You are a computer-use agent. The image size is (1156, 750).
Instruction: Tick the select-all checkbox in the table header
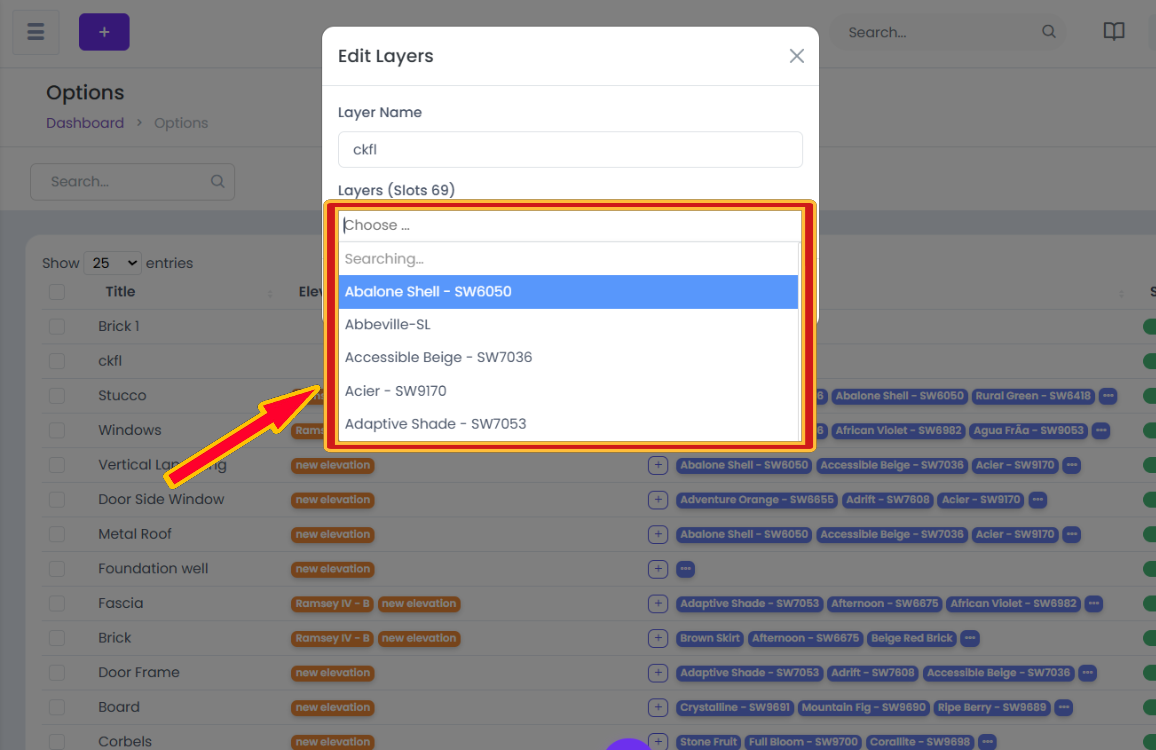57,292
